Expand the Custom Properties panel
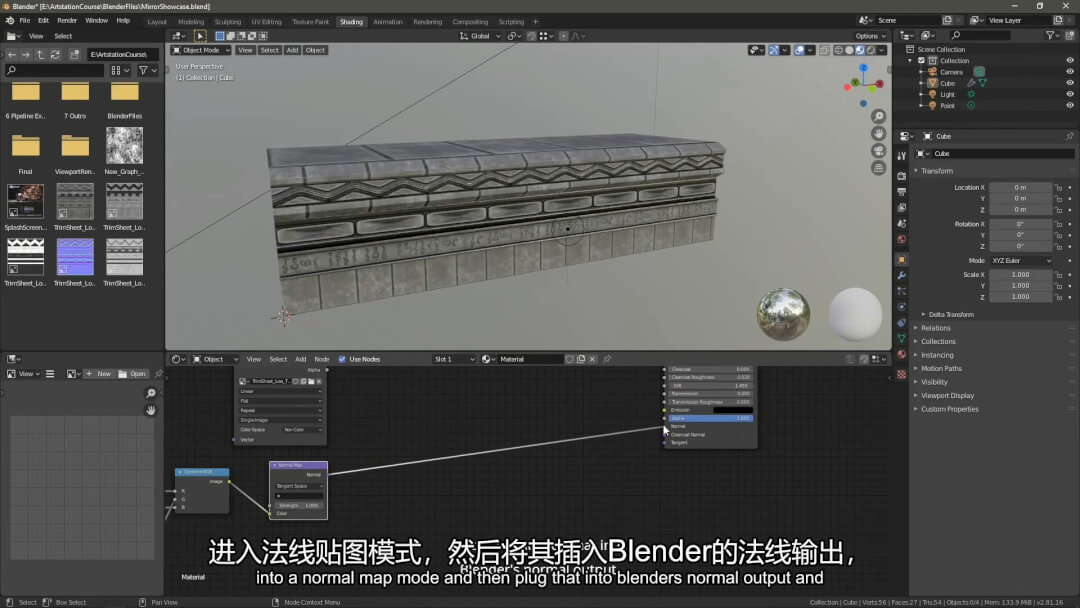Image resolution: width=1080 pixels, height=608 pixels. click(948, 409)
